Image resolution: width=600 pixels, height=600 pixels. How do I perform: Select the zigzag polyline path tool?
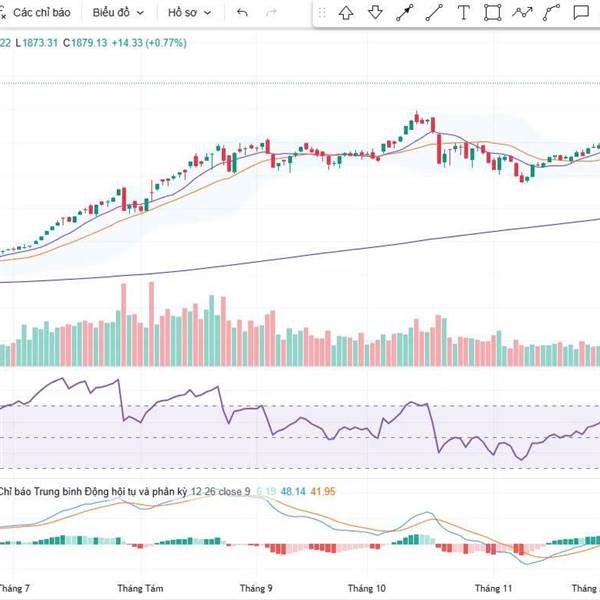(522, 14)
